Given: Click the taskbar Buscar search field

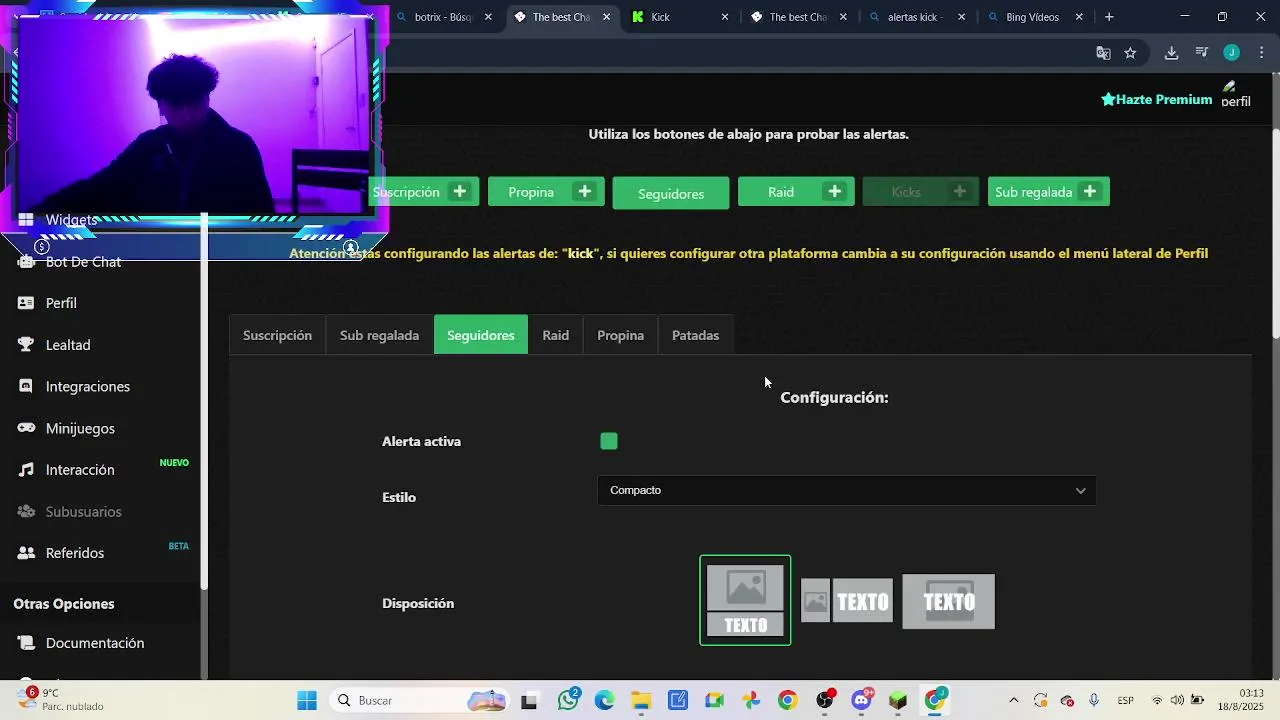Looking at the screenshot, I should click(420, 700).
